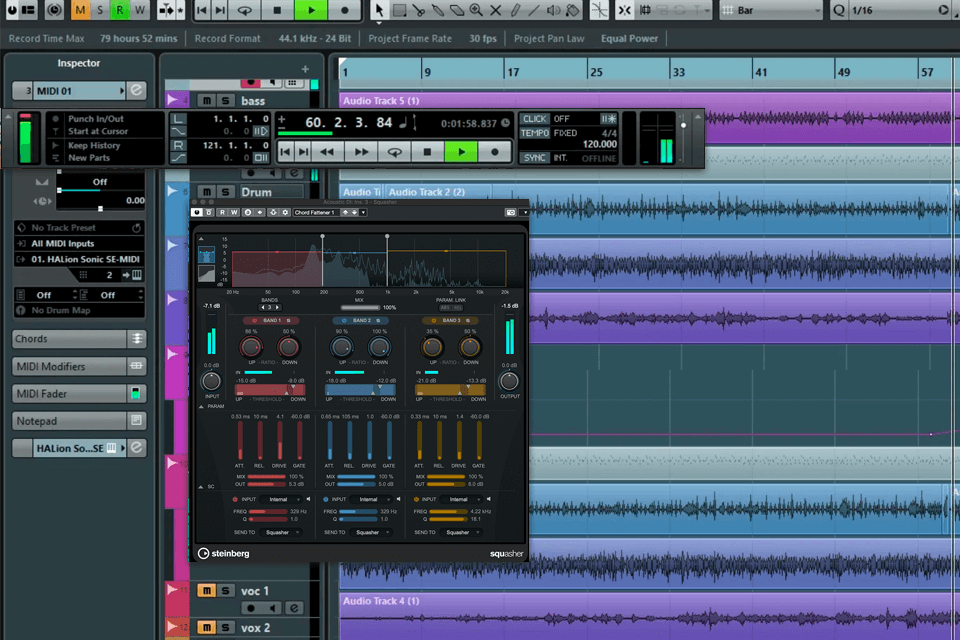Select the Split (scissors) tool
Viewport: 960px width, 640px height.
coord(419,11)
